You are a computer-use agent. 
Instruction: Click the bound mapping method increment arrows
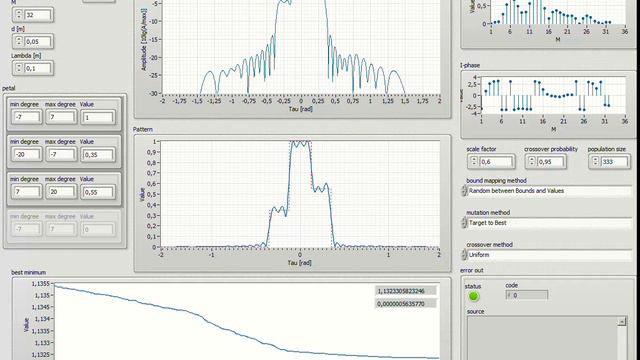coord(464,191)
